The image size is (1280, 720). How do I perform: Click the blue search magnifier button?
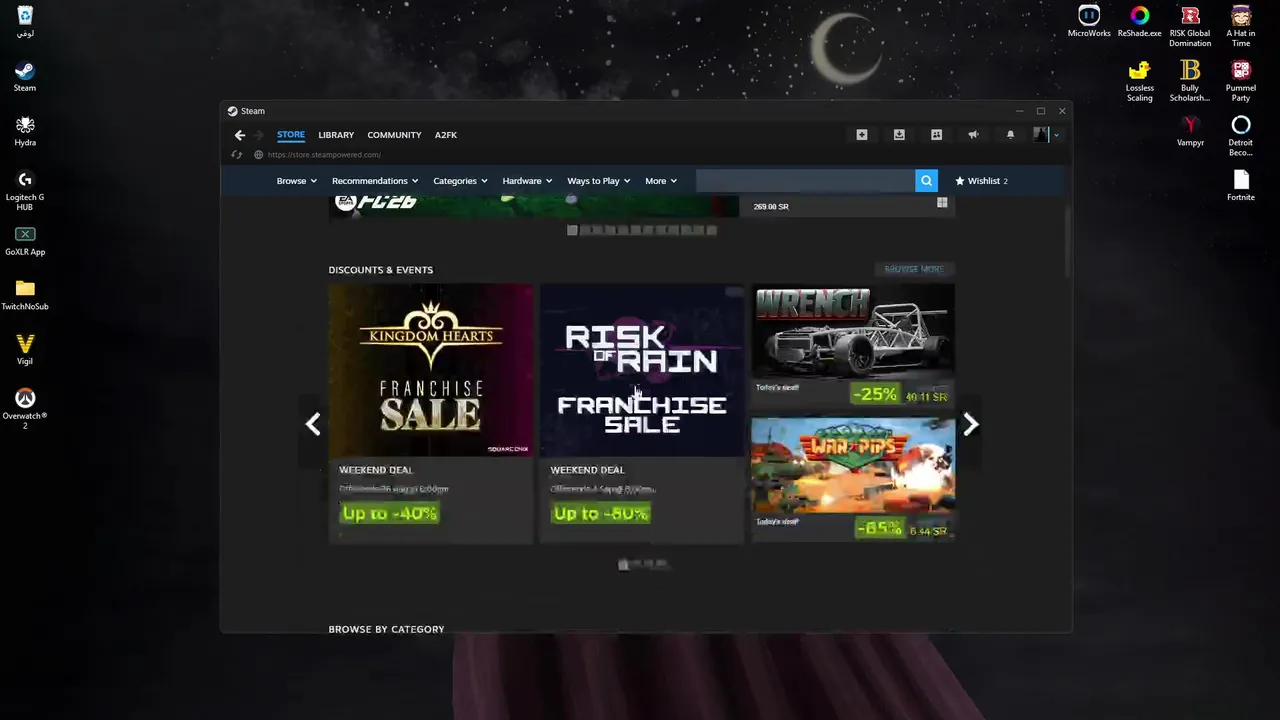pos(926,181)
